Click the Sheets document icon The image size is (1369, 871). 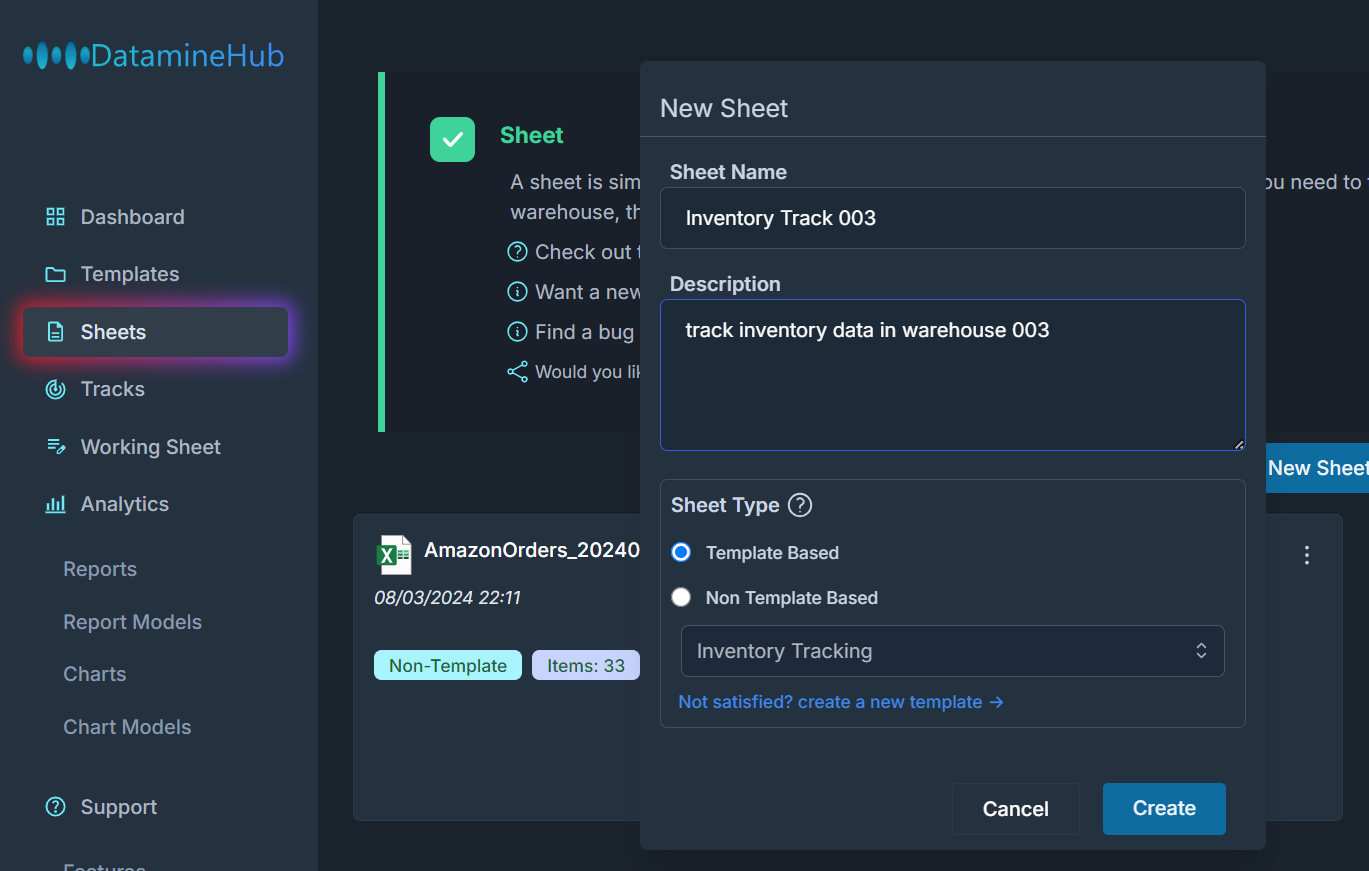pos(56,332)
